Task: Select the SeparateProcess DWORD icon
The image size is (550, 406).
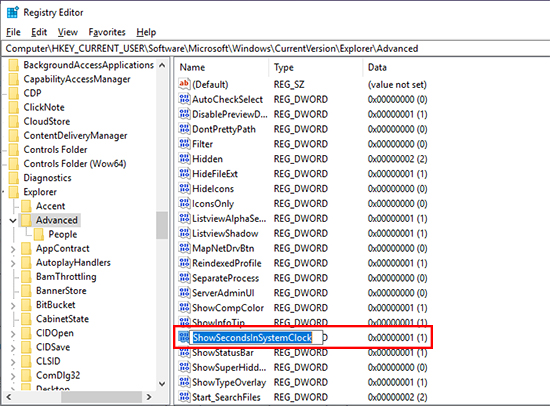Action: point(184,278)
